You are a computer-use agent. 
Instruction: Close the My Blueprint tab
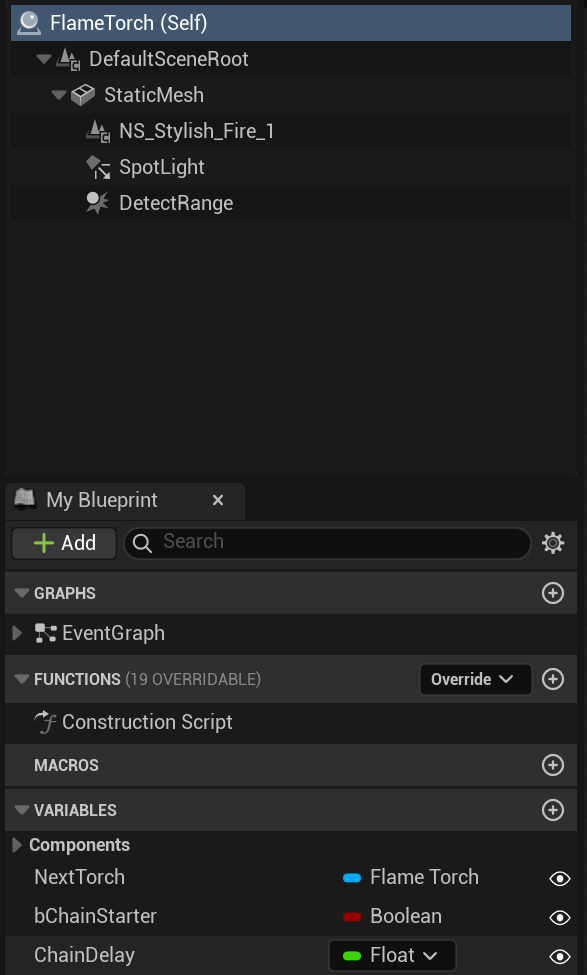pos(218,500)
